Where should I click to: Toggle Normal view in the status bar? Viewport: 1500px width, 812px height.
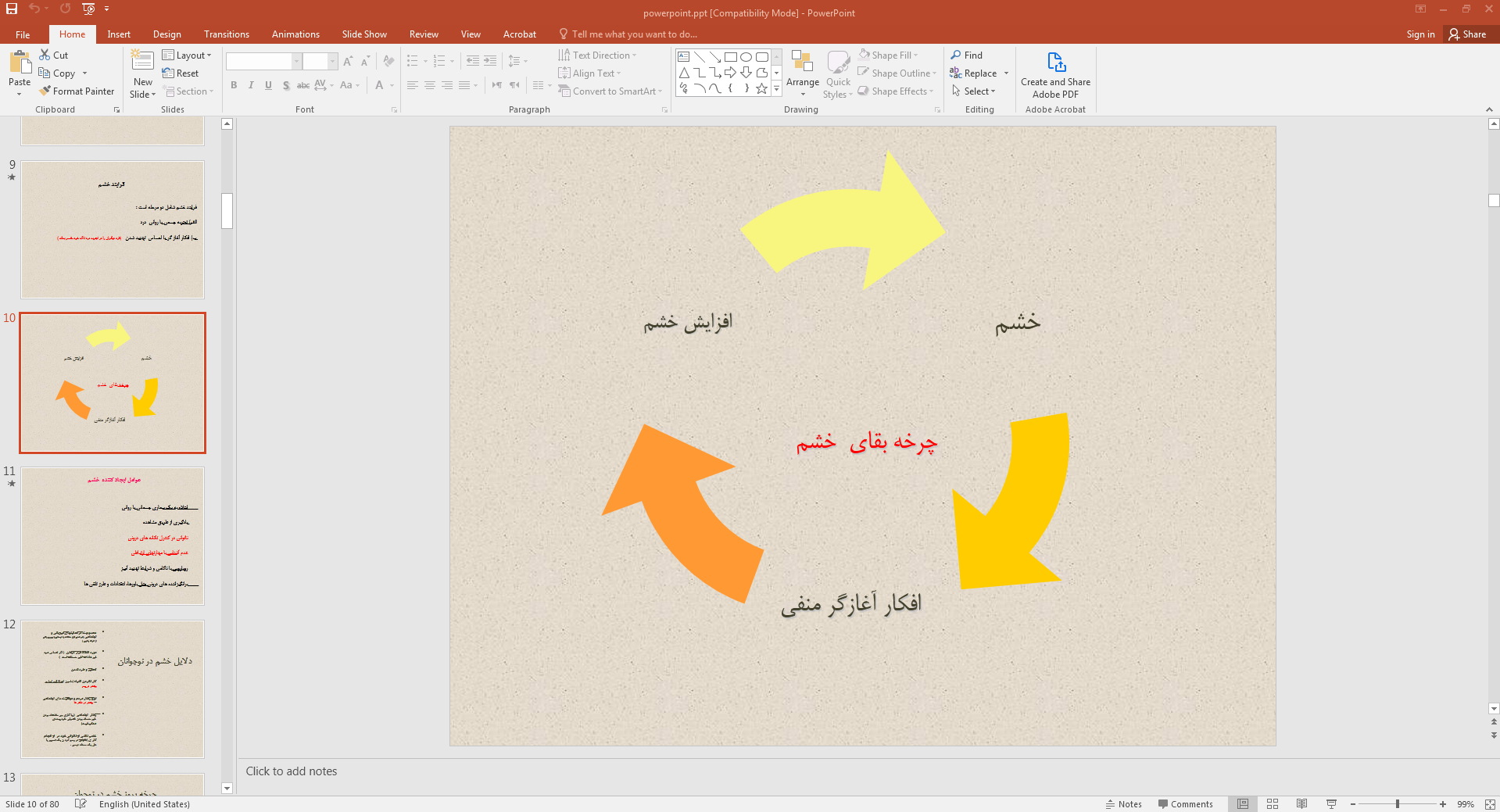click(1243, 804)
